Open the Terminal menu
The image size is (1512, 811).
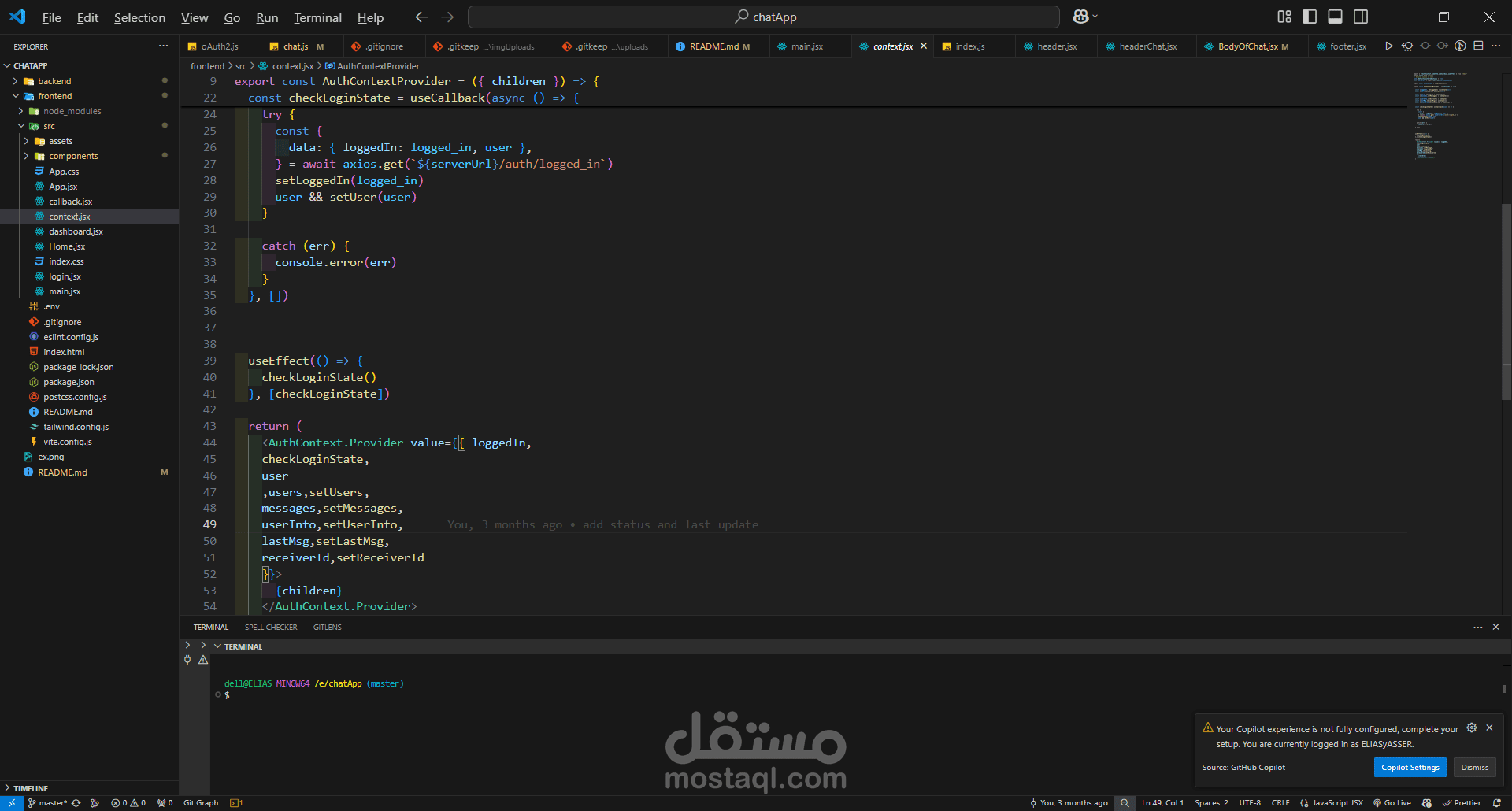click(317, 17)
